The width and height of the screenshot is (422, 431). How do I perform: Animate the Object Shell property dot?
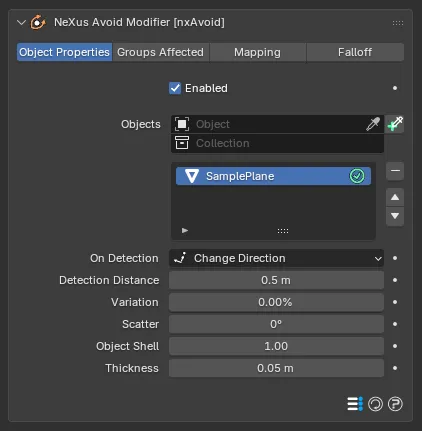(x=395, y=346)
